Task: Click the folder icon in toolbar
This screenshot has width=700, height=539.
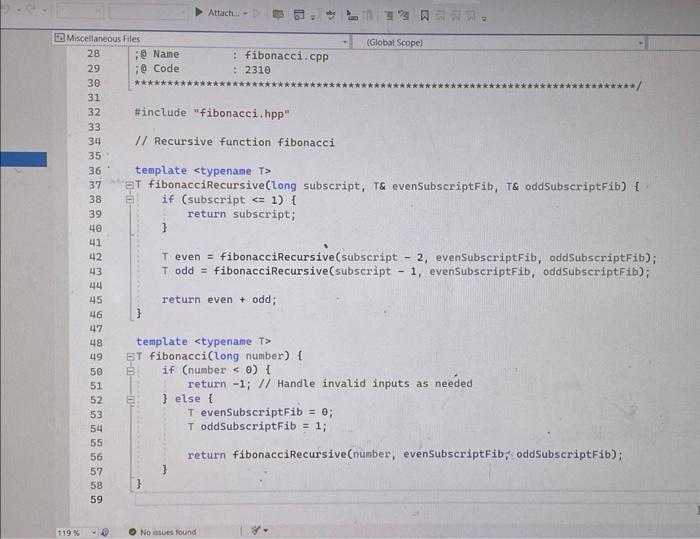Action: tap(278, 15)
